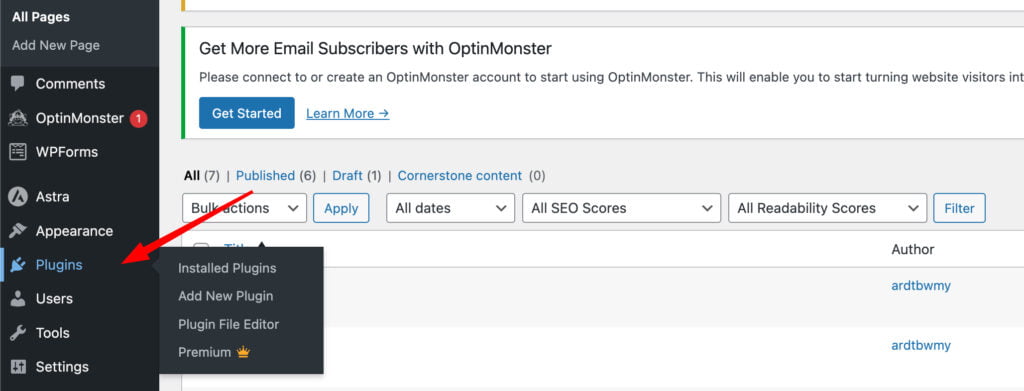The height and width of the screenshot is (391, 1024).
Task: Click the OptinMonster red notification badge
Action: tap(138, 119)
